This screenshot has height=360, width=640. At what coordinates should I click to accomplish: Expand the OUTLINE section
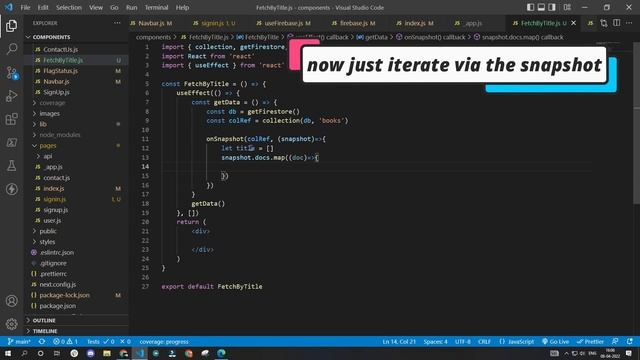[x=76, y=320]
